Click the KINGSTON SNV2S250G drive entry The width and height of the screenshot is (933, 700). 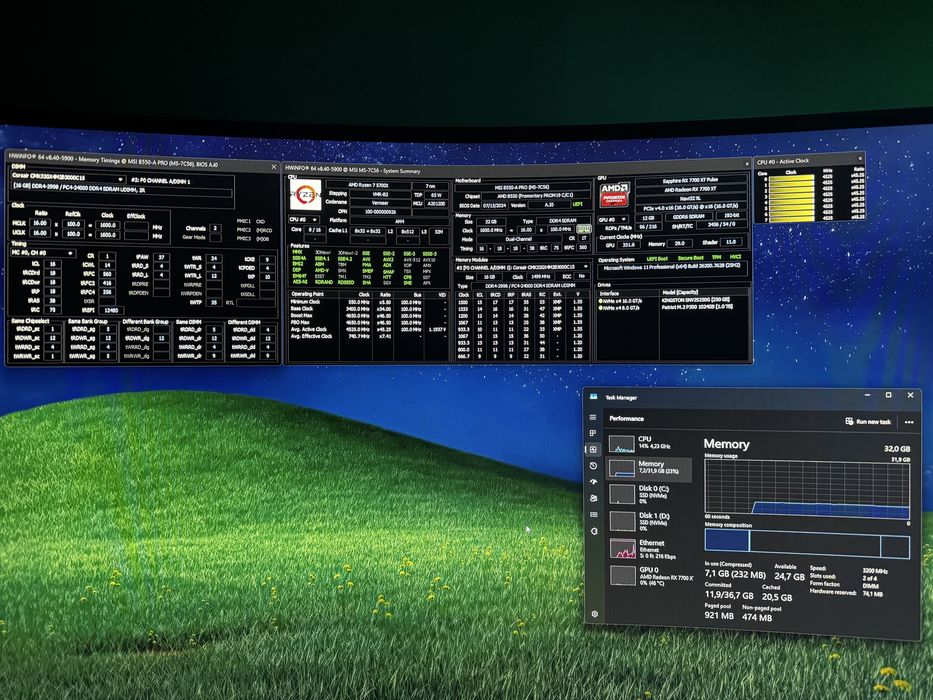[x=696, y=300]
